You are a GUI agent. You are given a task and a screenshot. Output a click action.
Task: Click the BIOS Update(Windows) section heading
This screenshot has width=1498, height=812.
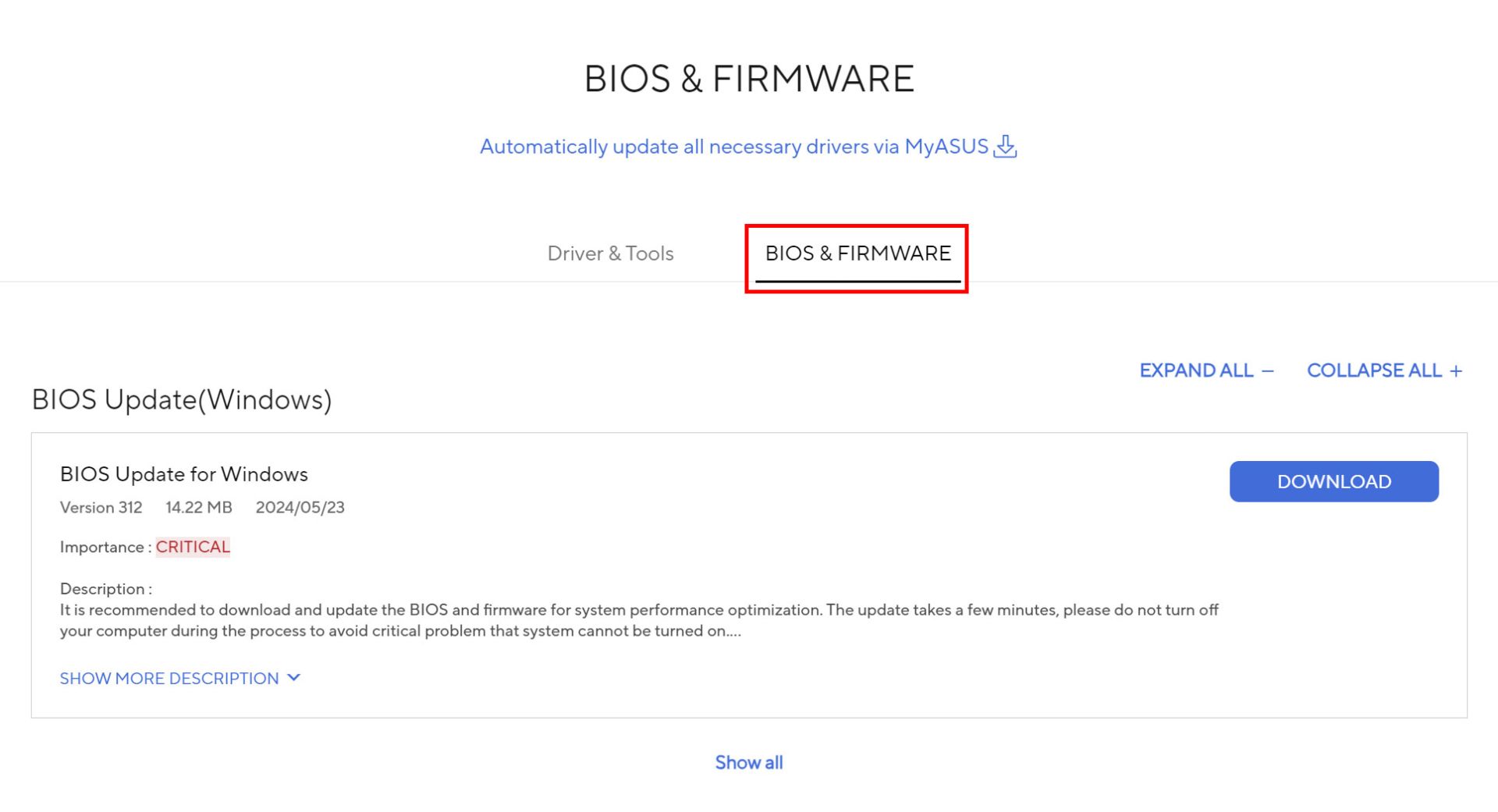tap(182, 399)
